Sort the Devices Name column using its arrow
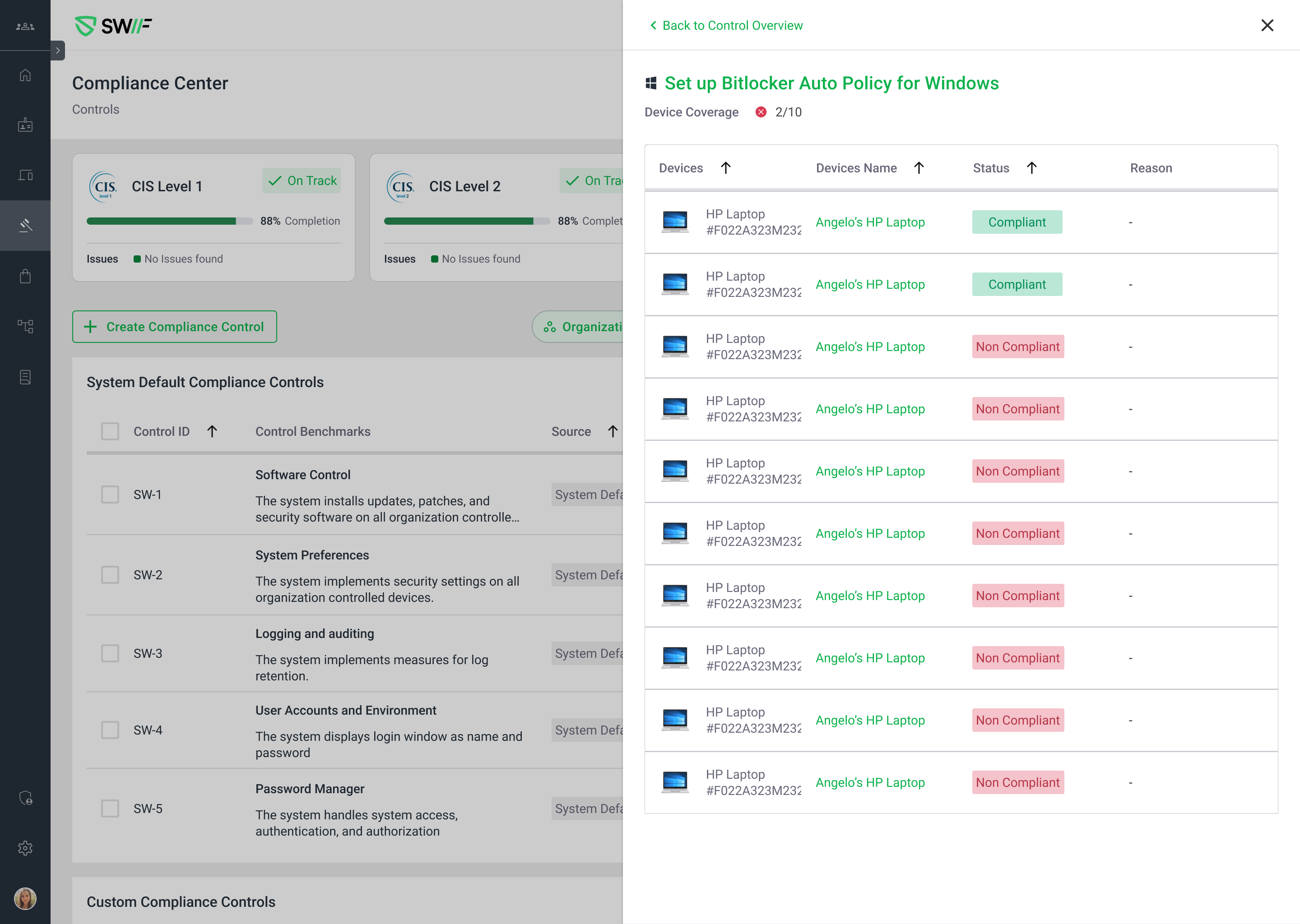 [919, 168]
